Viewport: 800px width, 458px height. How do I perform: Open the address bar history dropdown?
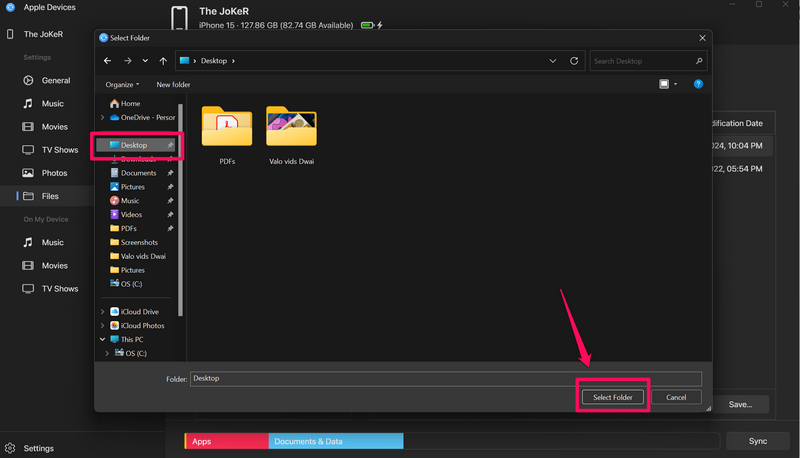click(553, 61)
